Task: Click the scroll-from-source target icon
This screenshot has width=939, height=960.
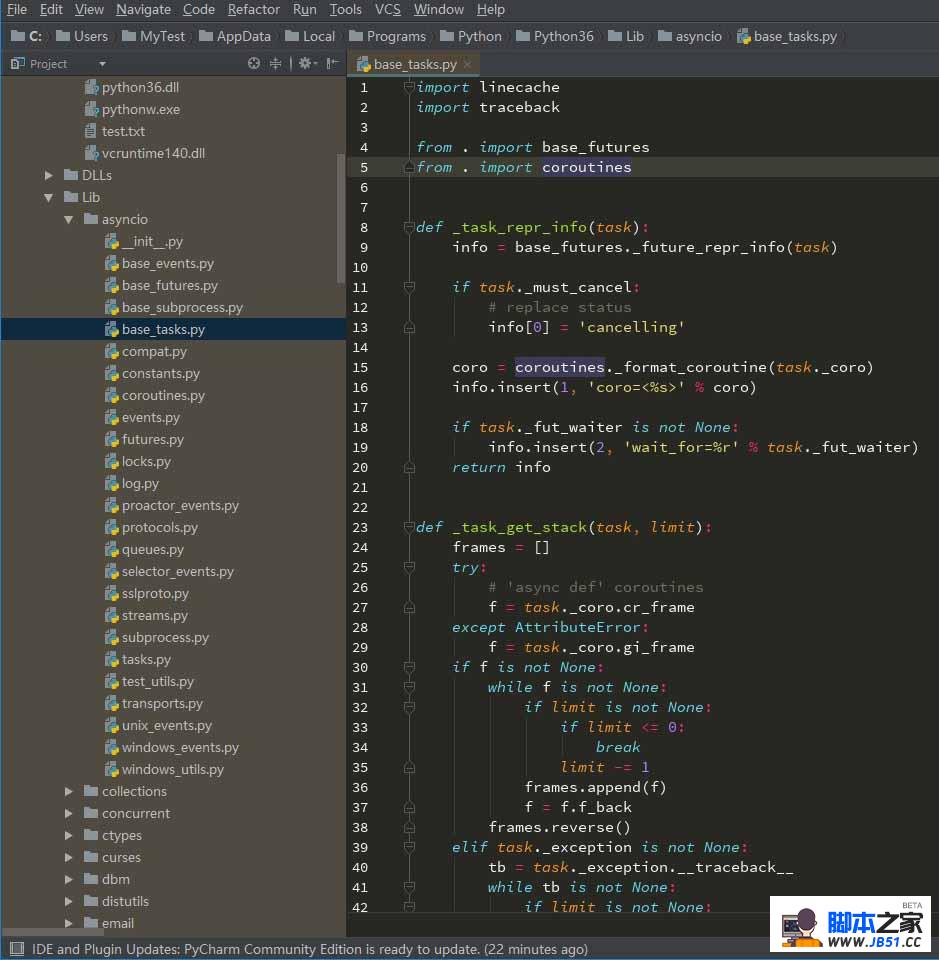Action: tap(253, 63)
